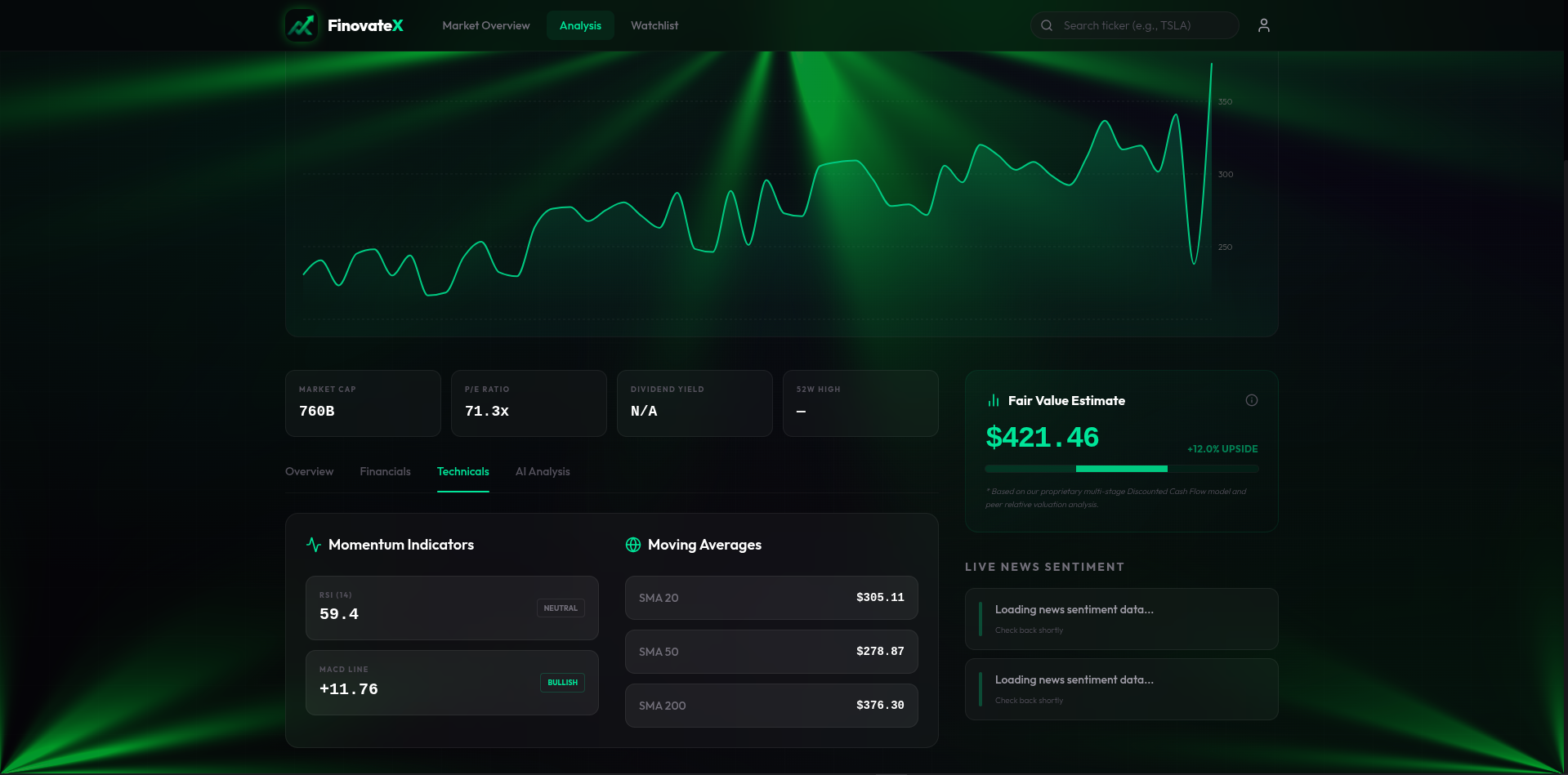This screenshot has height=775, width=1568.
Task: Open the Market Overview nav item
Action: (x=485, y=25)
